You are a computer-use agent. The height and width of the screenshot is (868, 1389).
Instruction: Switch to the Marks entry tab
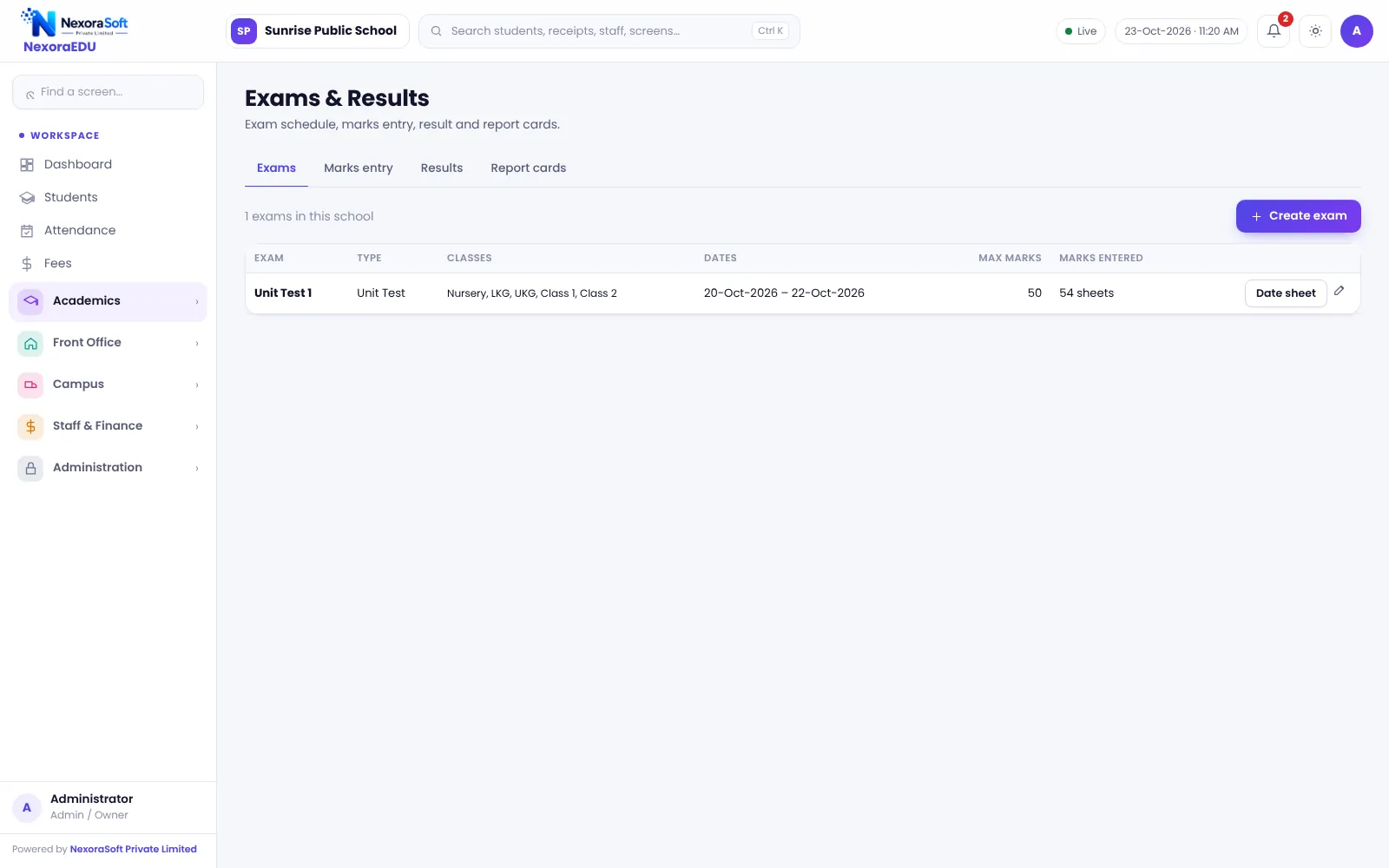[359, 168]
